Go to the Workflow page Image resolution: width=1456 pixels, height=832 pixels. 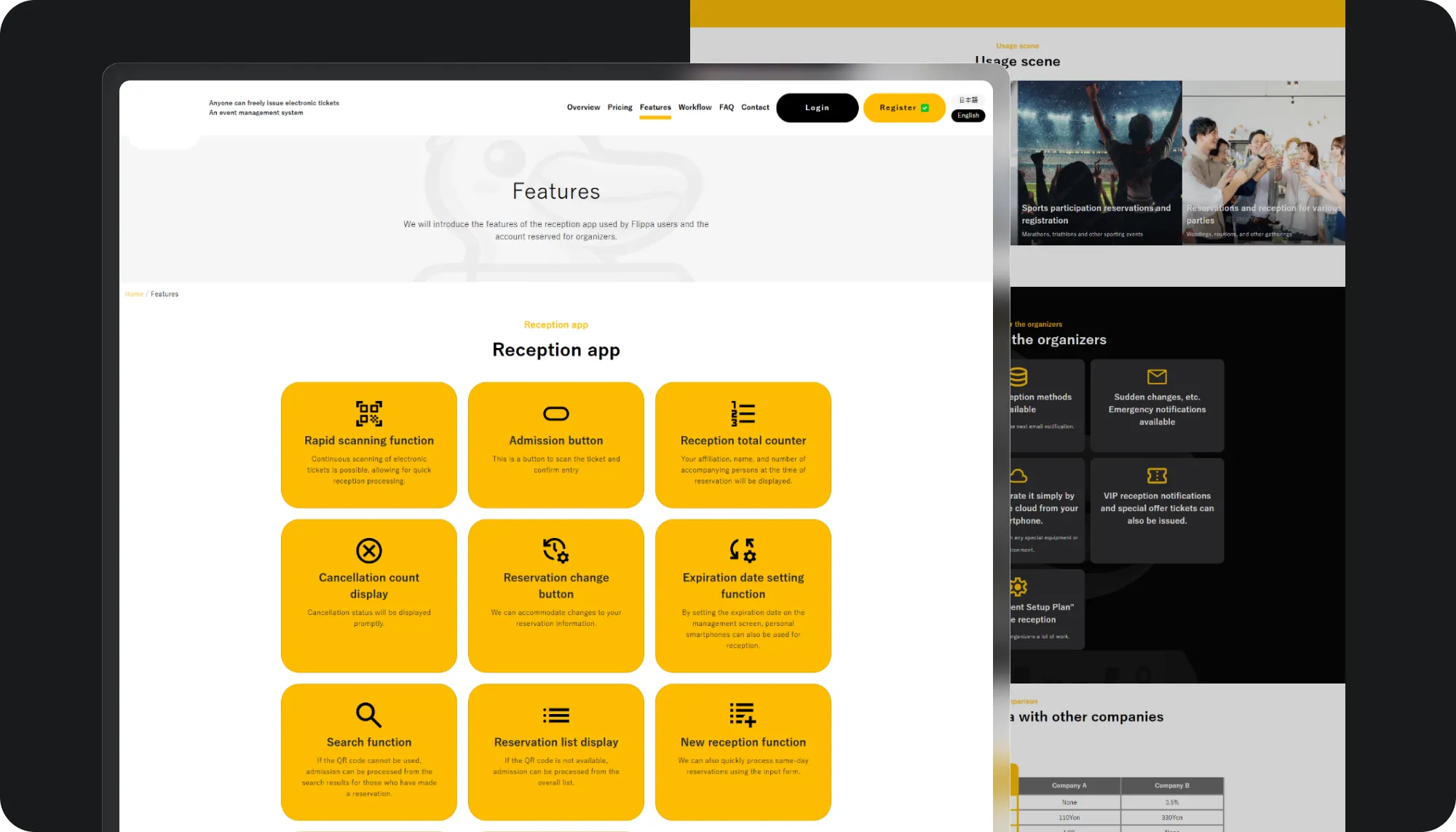695,107
